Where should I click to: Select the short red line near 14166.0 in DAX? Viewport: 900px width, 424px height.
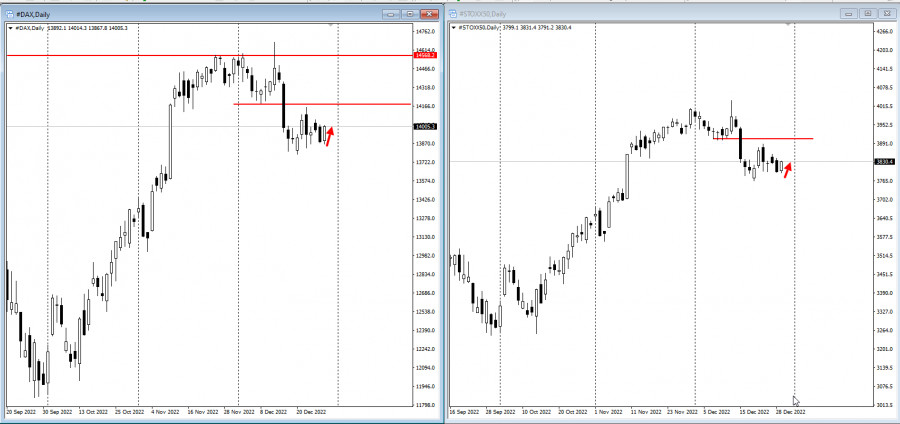coord(322,104)
